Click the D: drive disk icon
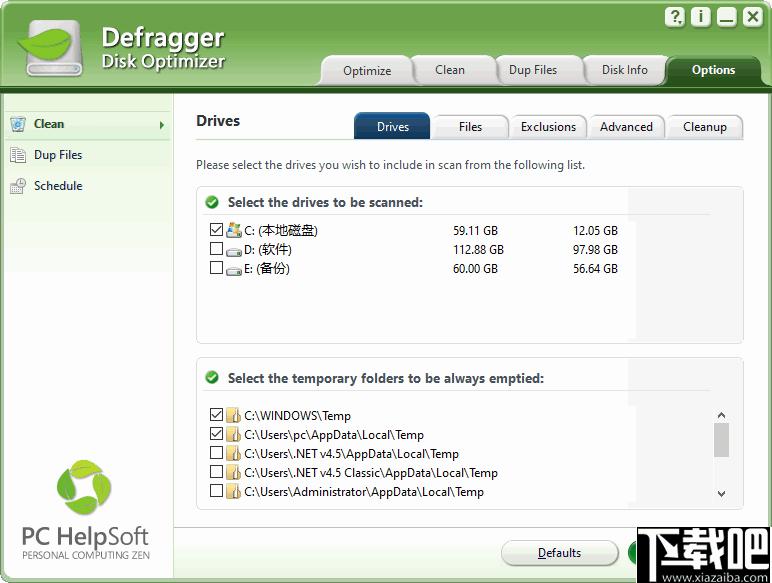Image resolution: width=772 pixels, height=583 pixels. 234,251
